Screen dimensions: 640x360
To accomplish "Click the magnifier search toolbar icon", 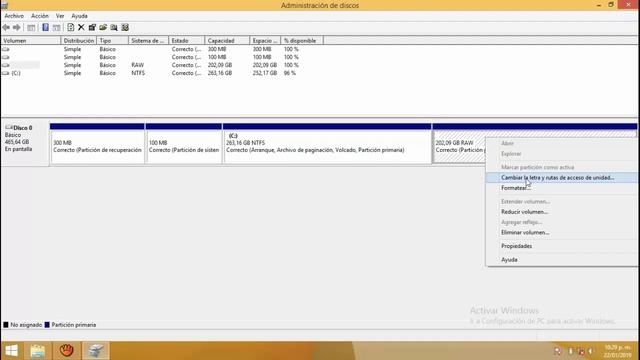I will (114, 27).
